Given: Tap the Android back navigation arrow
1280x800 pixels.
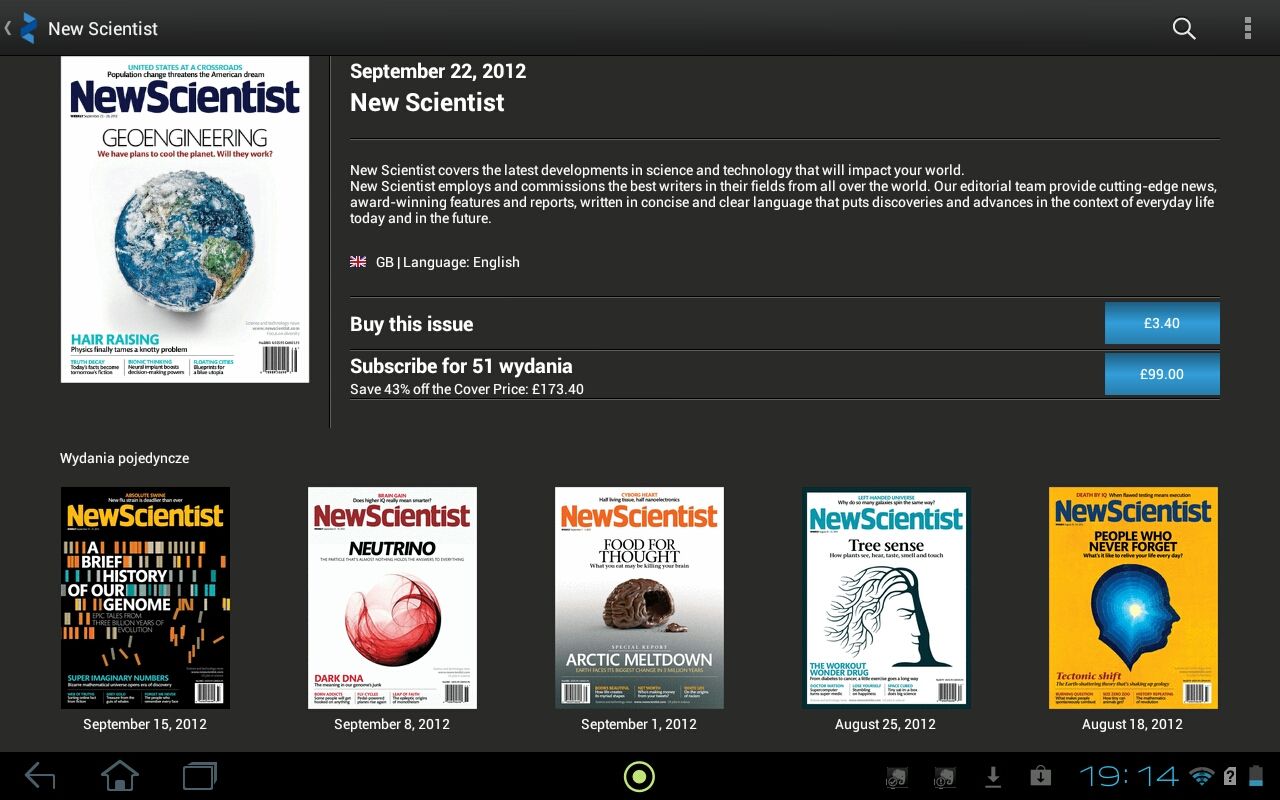Looking at the screenshot, I should point(40,776).
